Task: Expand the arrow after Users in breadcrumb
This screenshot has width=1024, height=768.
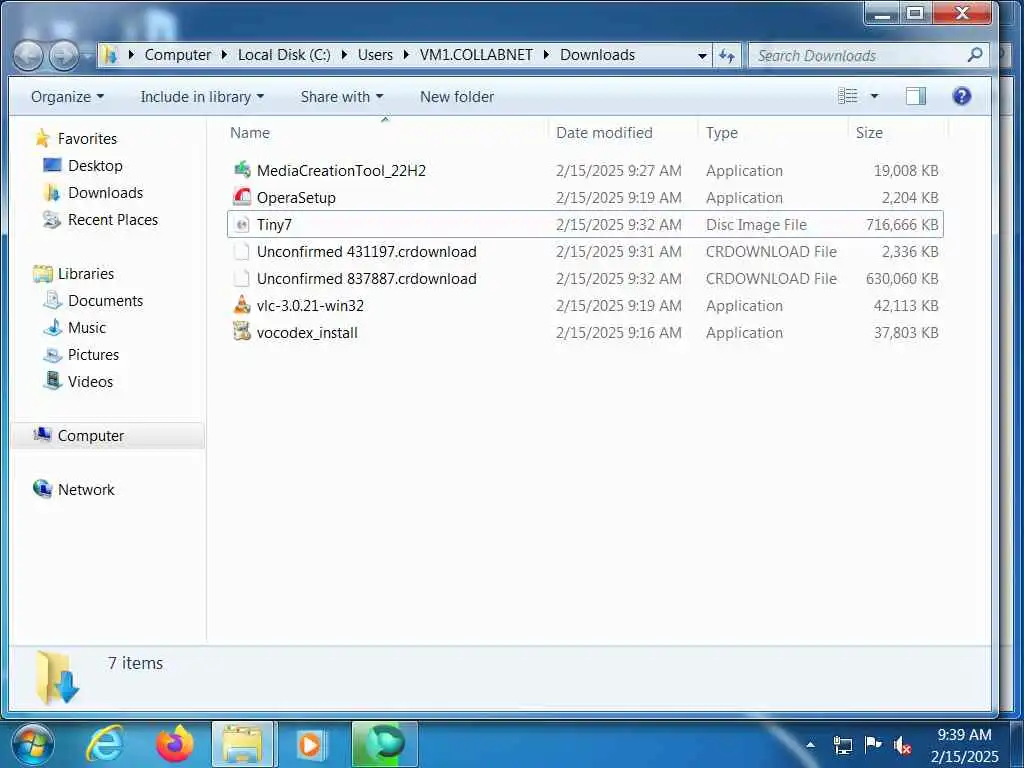Action: [406, 55]
